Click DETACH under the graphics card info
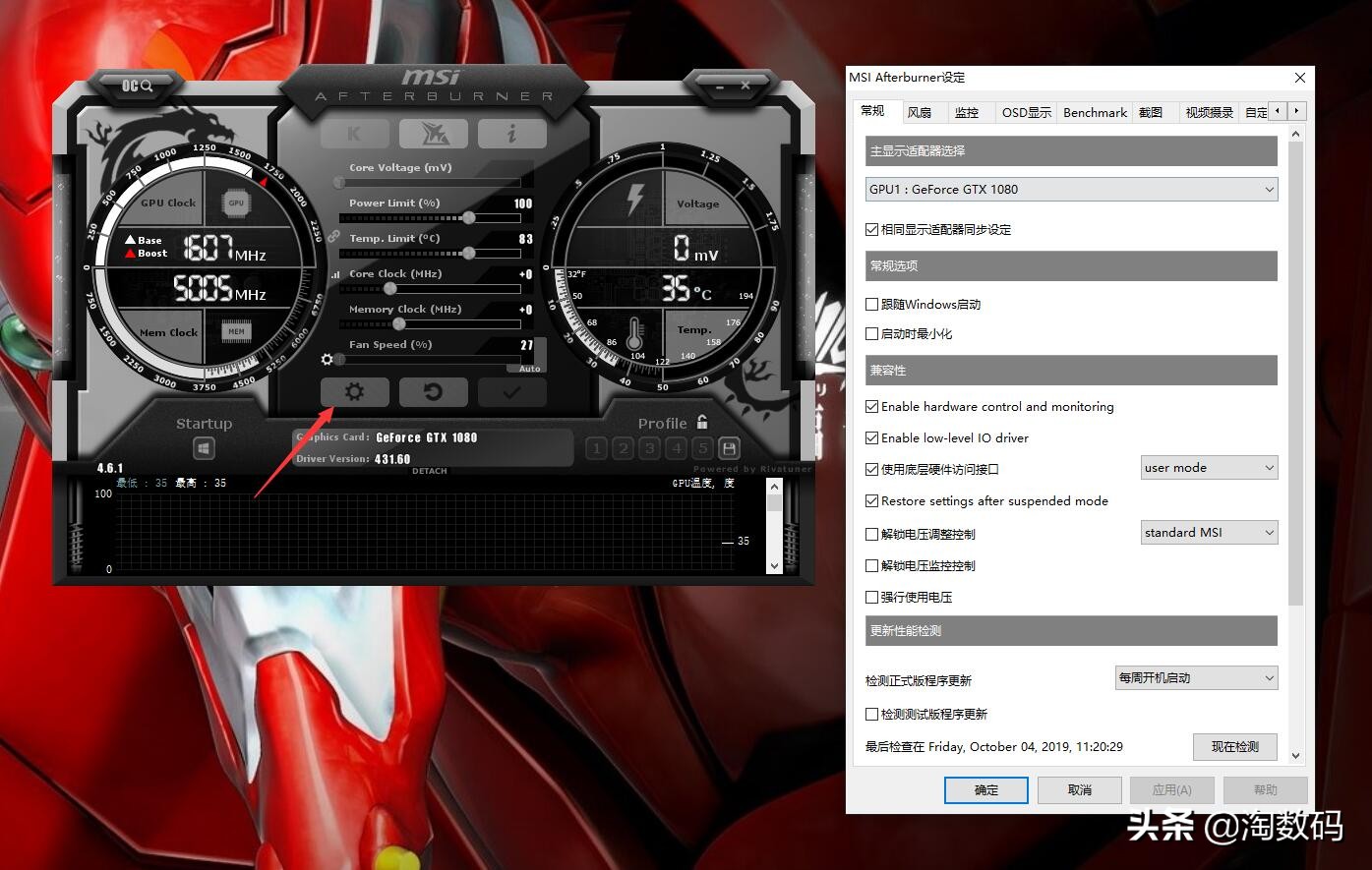 429,471
